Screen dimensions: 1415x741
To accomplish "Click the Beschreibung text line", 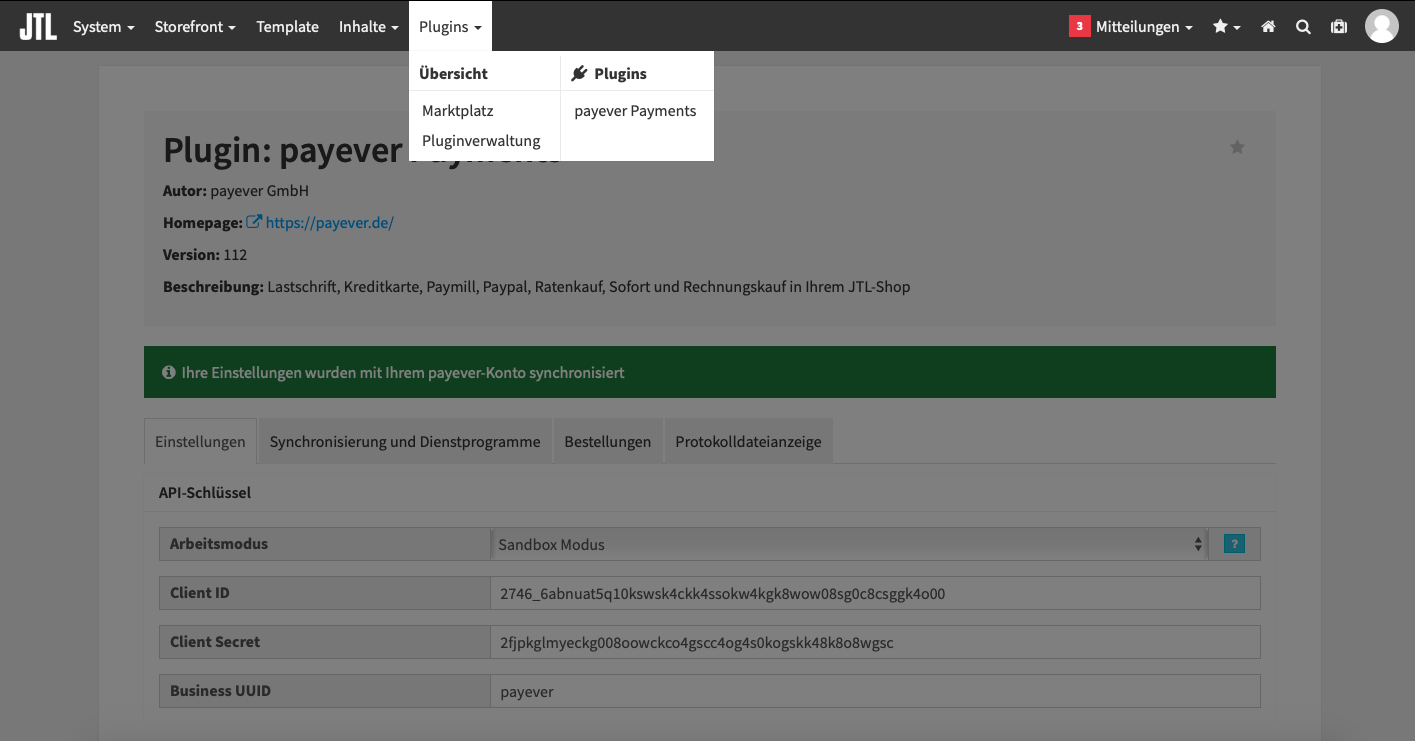I will pyautogui.click(x=537, y=287).
